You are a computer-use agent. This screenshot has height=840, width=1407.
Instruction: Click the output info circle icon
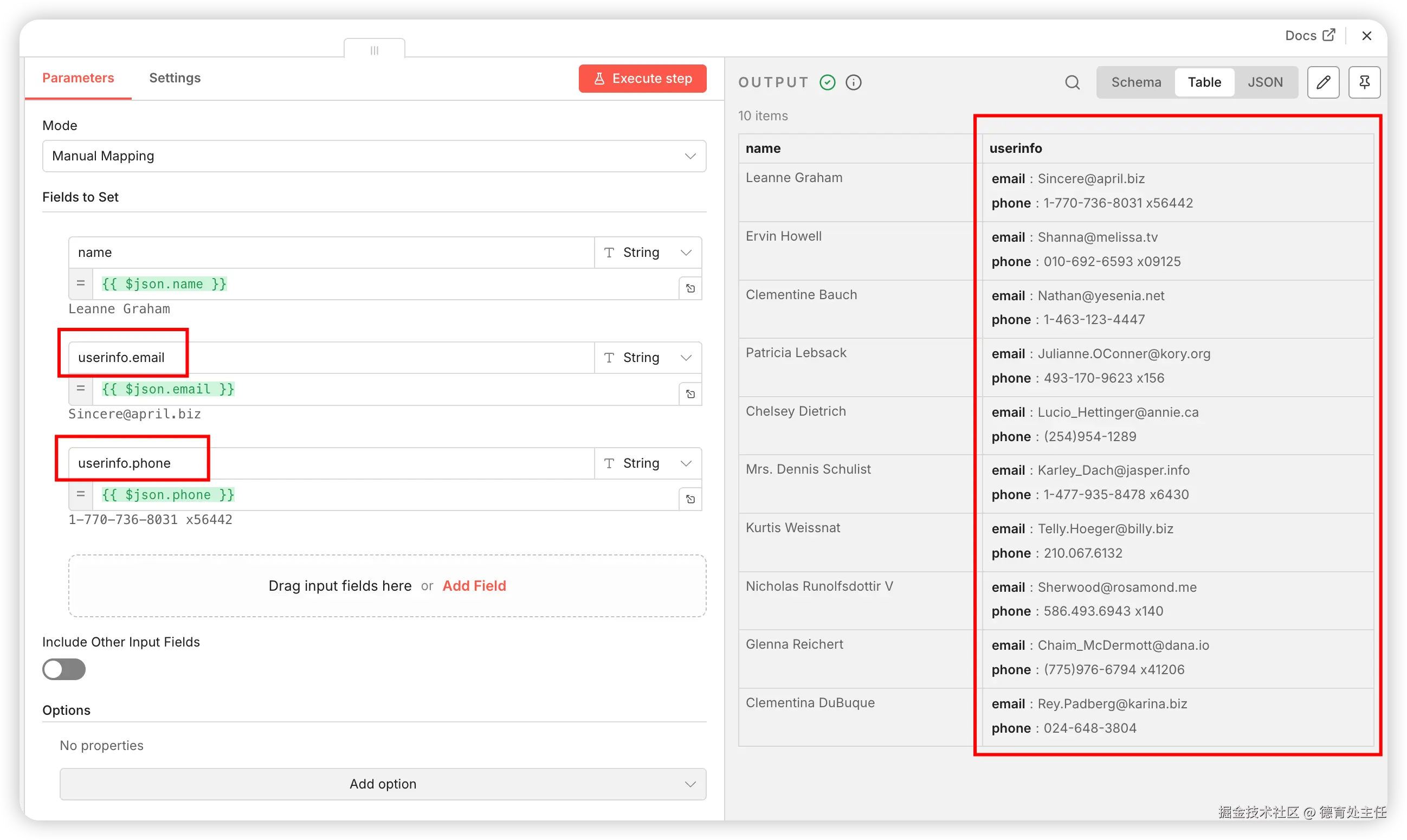click(854, 82)
